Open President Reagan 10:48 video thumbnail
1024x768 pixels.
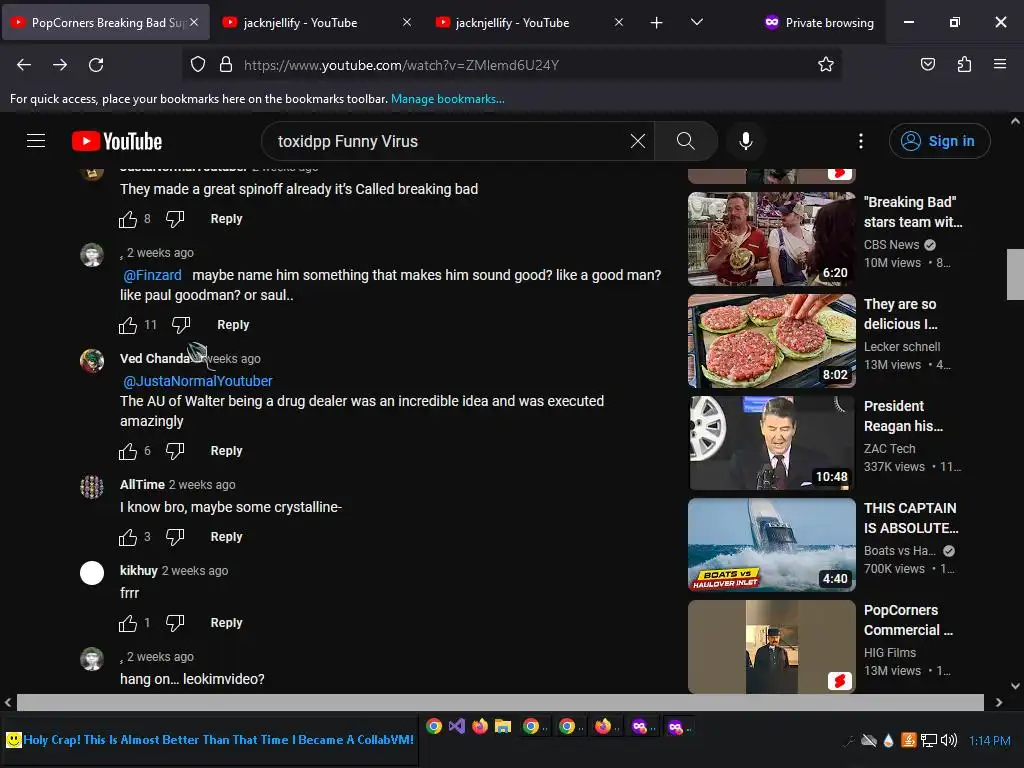(771, 443)
